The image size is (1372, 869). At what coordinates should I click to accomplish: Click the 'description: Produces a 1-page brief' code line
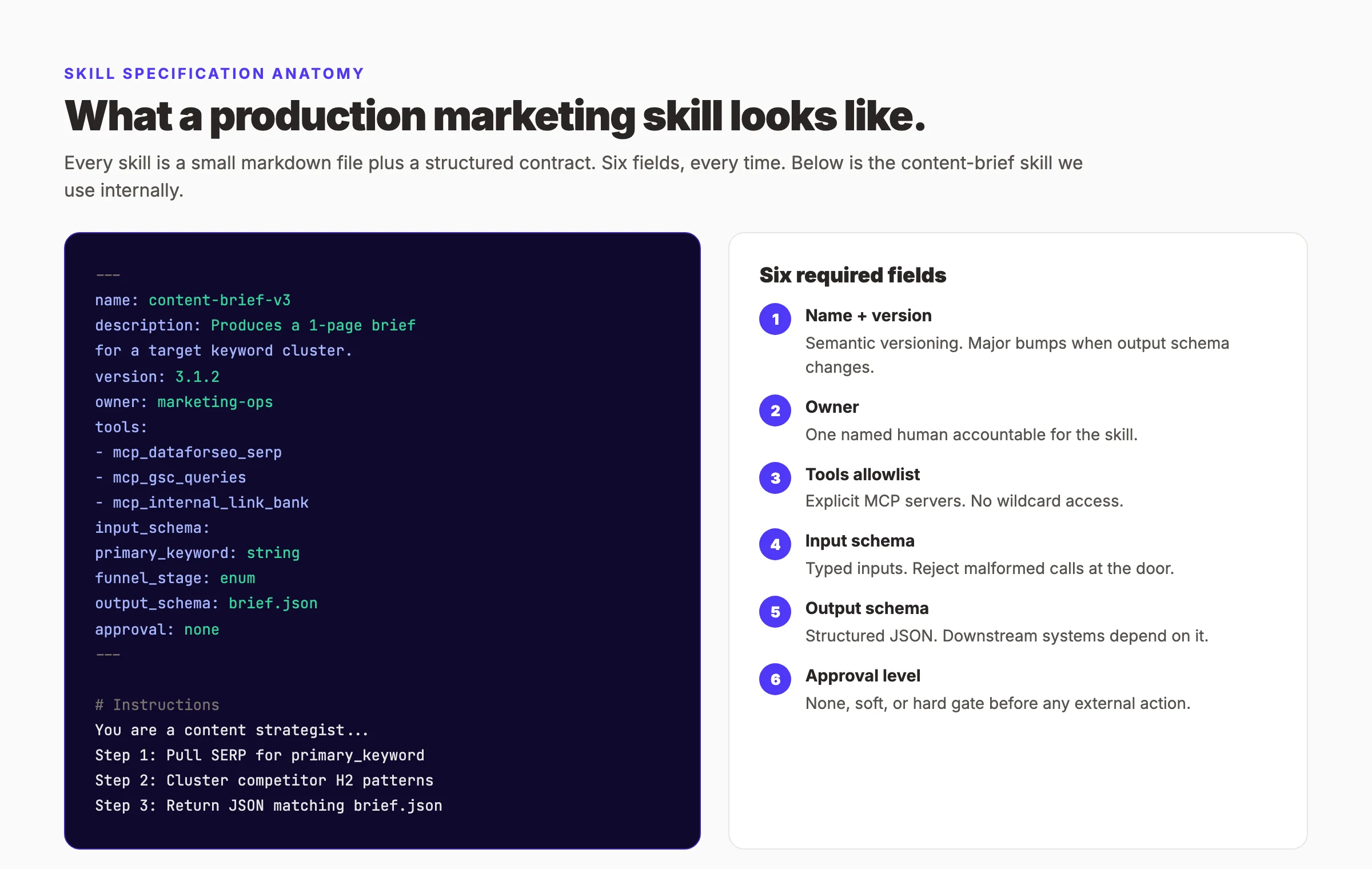[255, 325]
